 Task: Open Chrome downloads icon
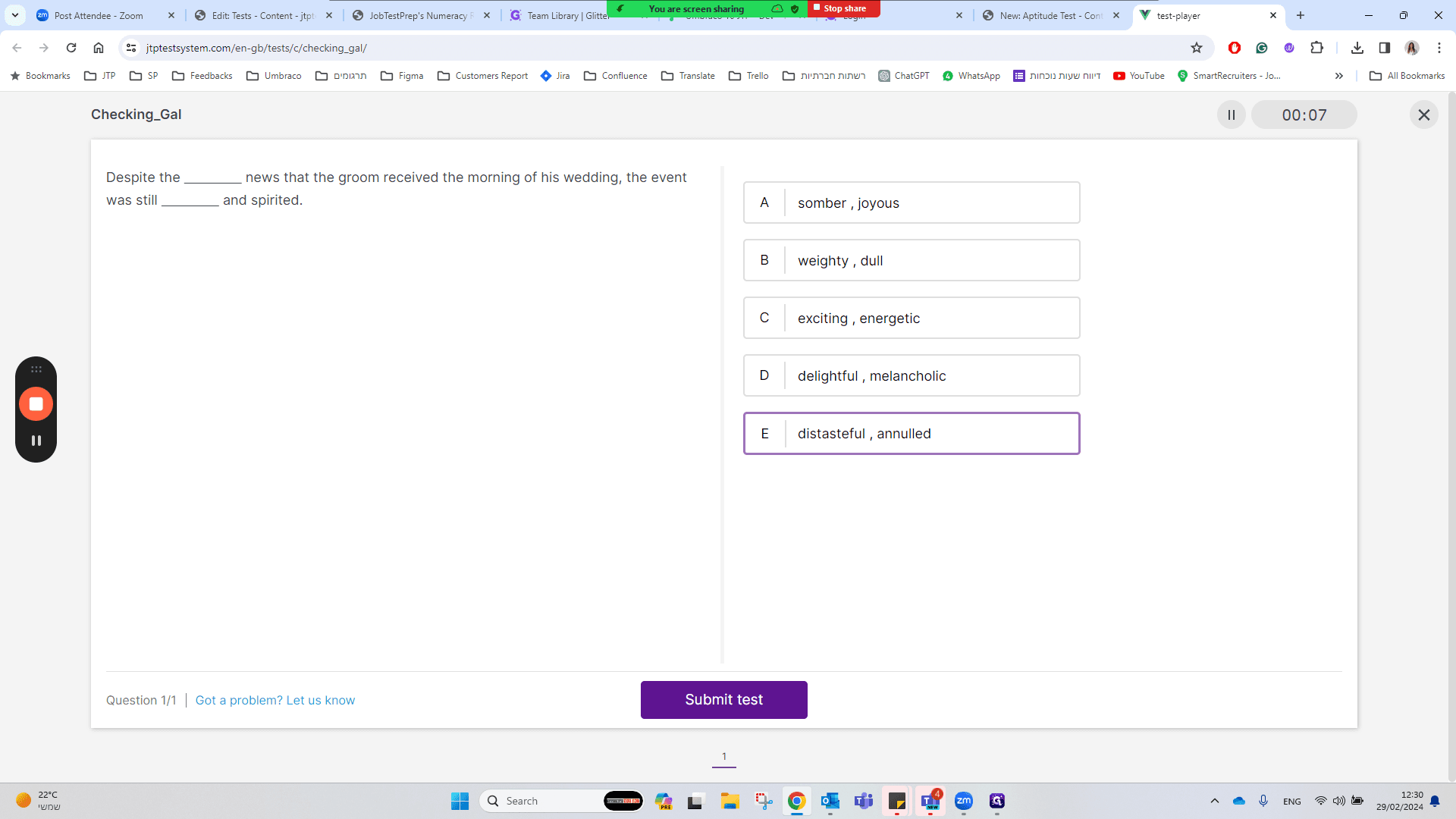(x=1357, y=48)
